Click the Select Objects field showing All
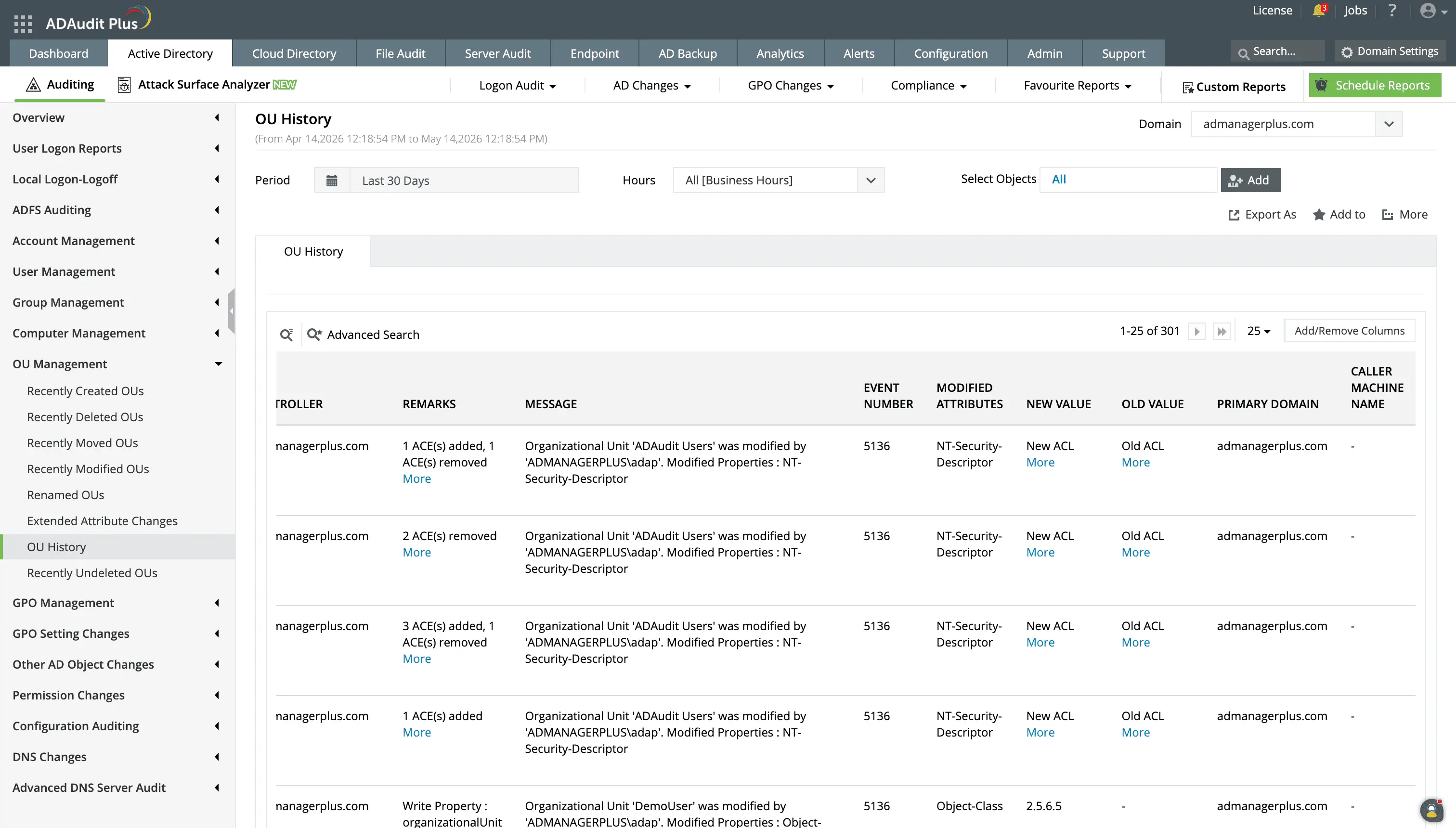This screenshot has height=828, width=1456. click(x=1129, y=180)
